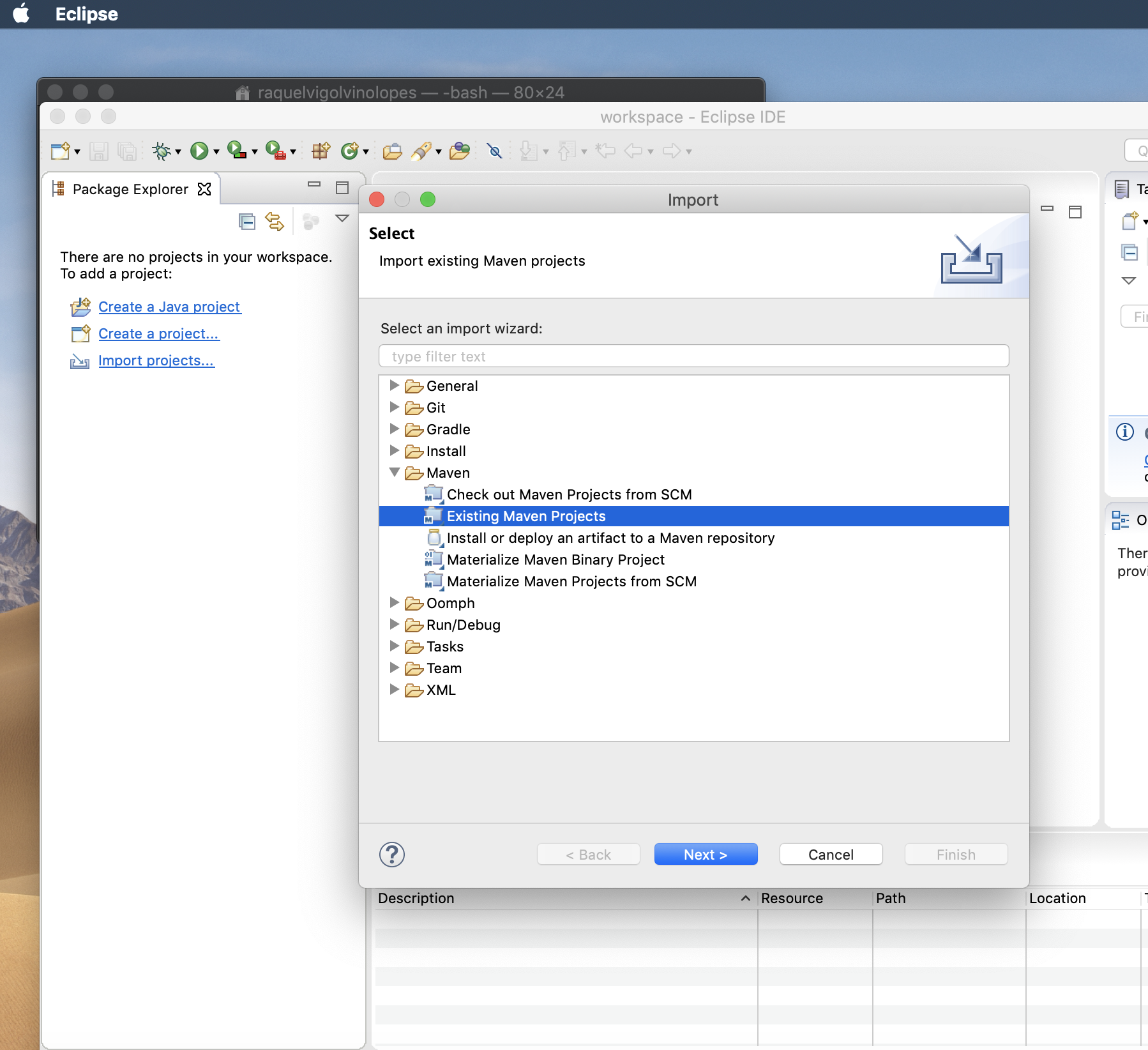Click the New Java Package icon
This screenshot has height=1050, width=1148.
[321, 151]
